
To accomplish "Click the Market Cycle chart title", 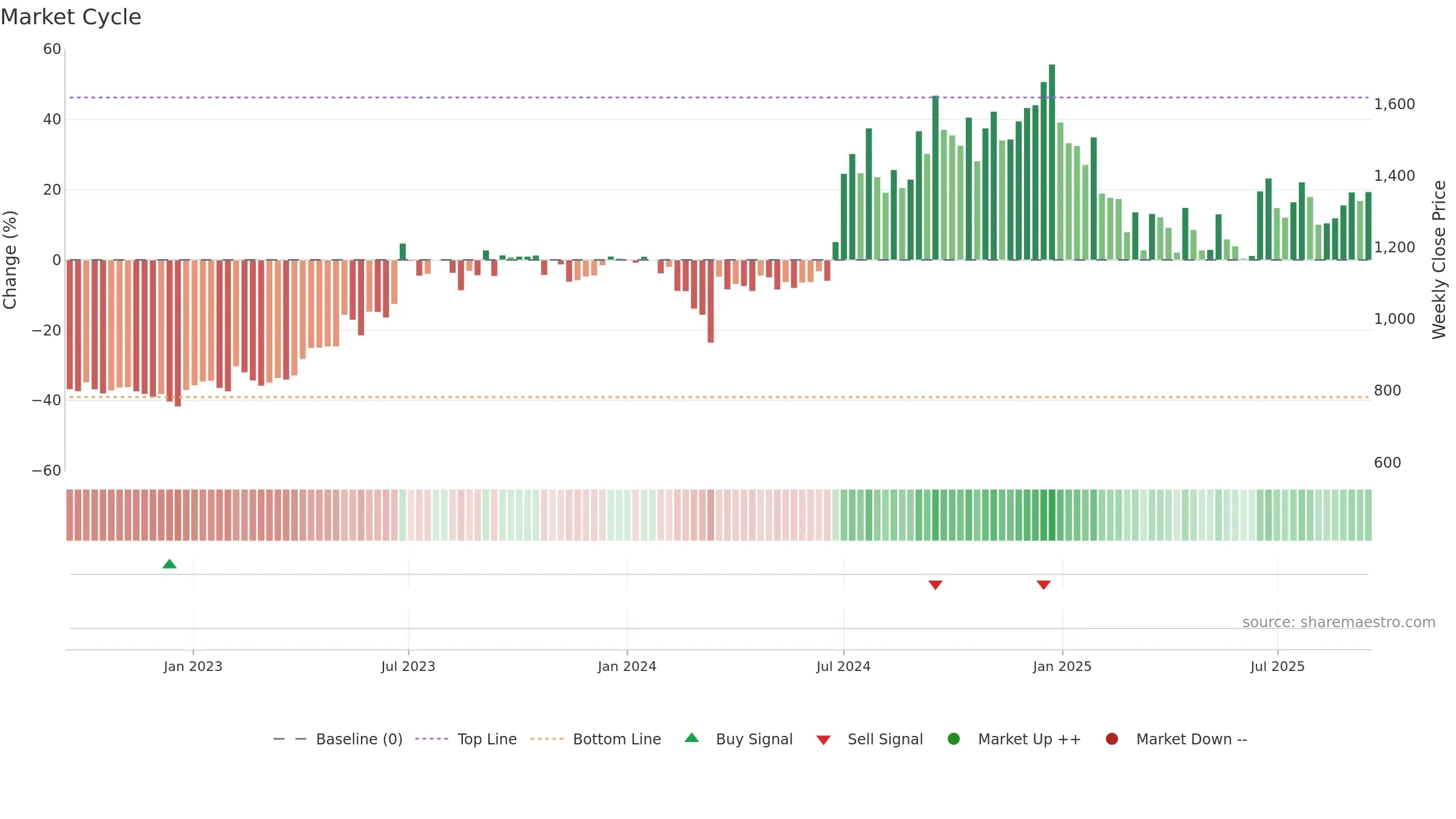I will point(71,17).
